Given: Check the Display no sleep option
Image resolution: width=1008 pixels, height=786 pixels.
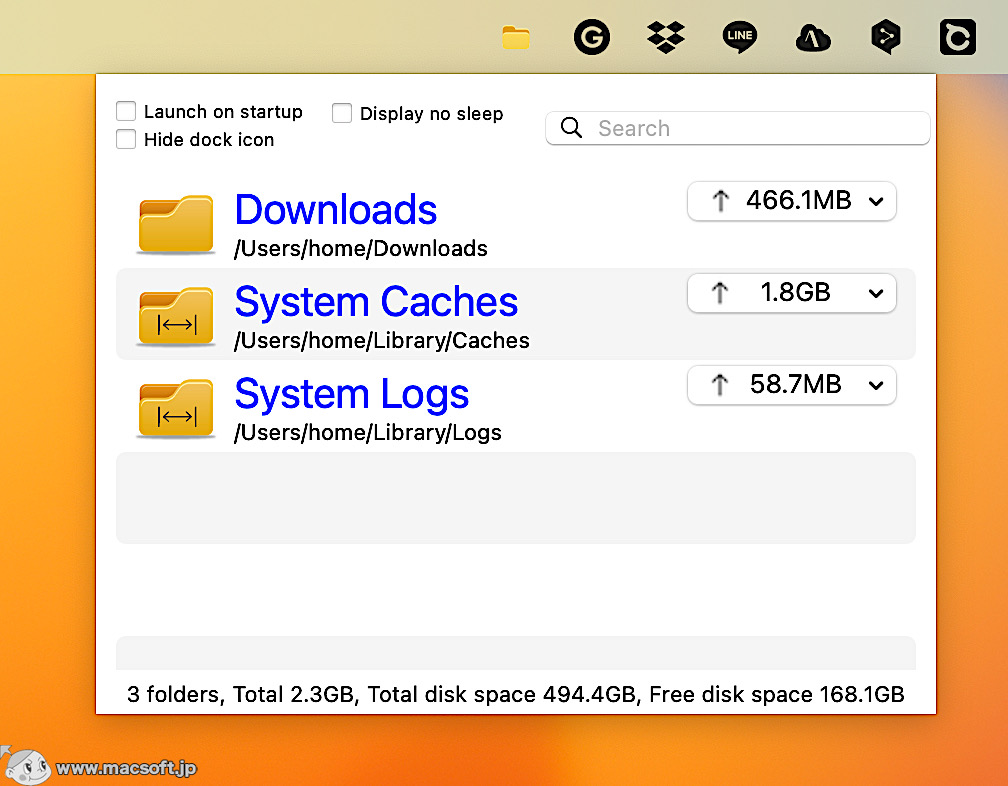Looking at the screenshot, I should 342,113.
